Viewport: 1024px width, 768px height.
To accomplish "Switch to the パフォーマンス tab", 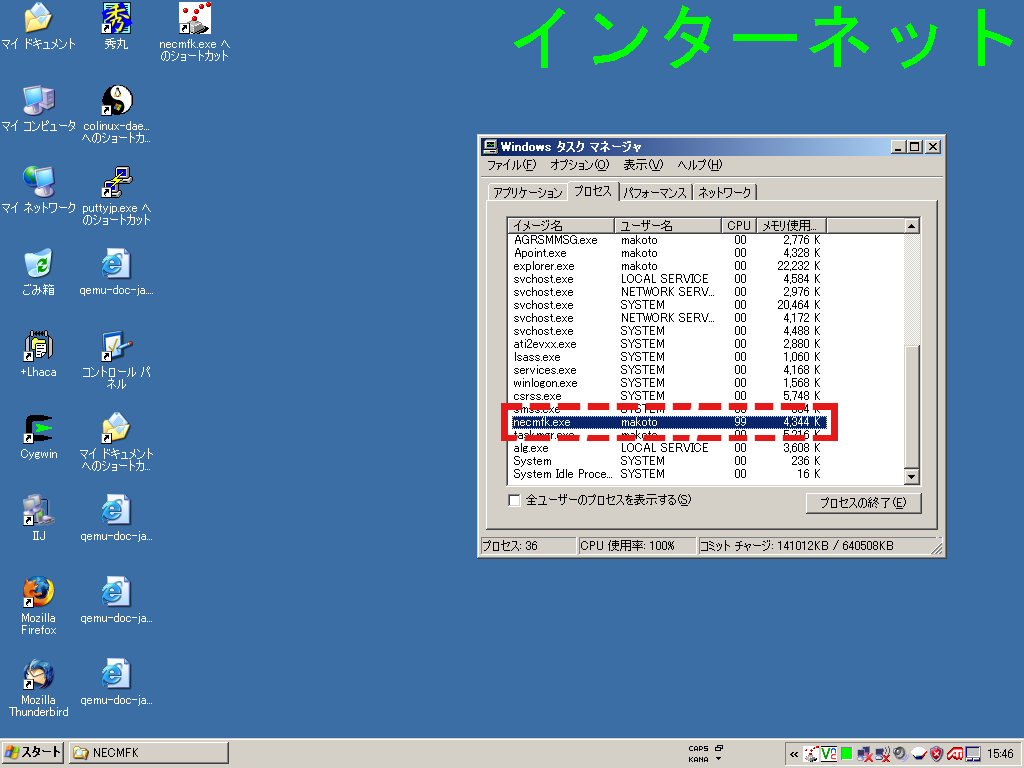I will (x=654, y=193).
